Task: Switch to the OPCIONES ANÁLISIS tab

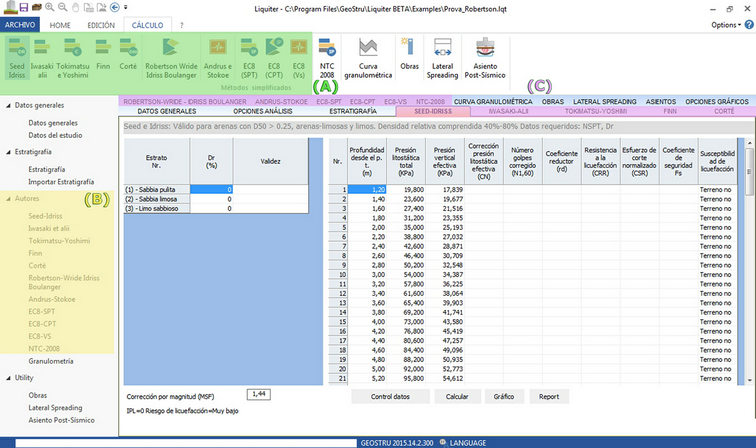Action: [263, 111]
